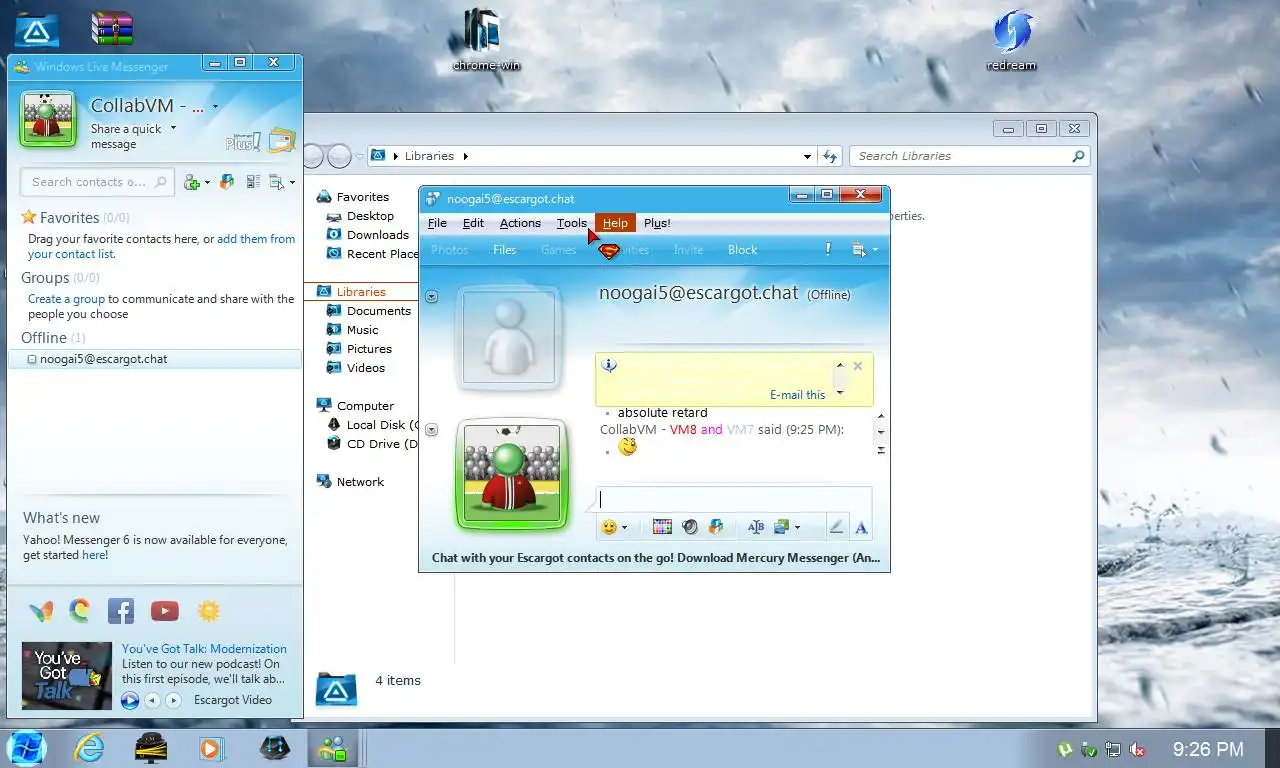
Task: Click Block in the chat toolbar
Action: (743, 250)
